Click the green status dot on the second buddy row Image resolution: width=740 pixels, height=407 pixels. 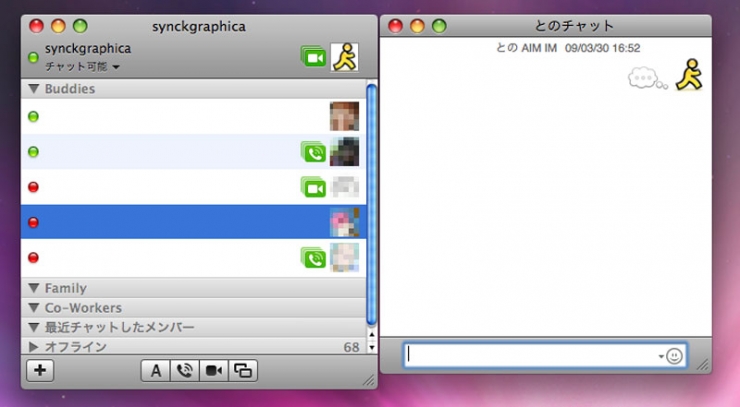coord(33,152)
